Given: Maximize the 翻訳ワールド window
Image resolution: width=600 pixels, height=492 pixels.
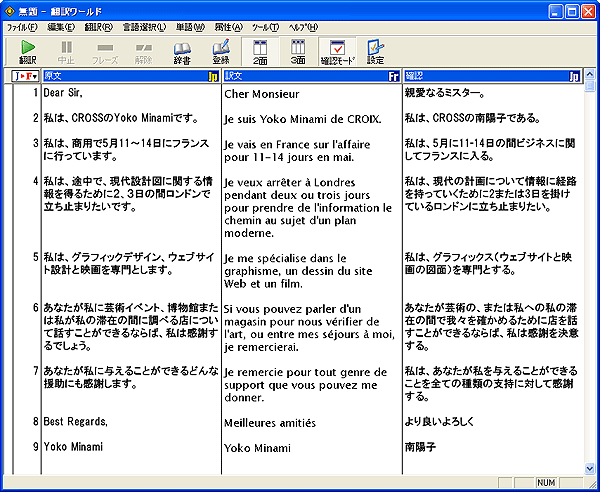Looking at the screenshot, I should (572, 12).
